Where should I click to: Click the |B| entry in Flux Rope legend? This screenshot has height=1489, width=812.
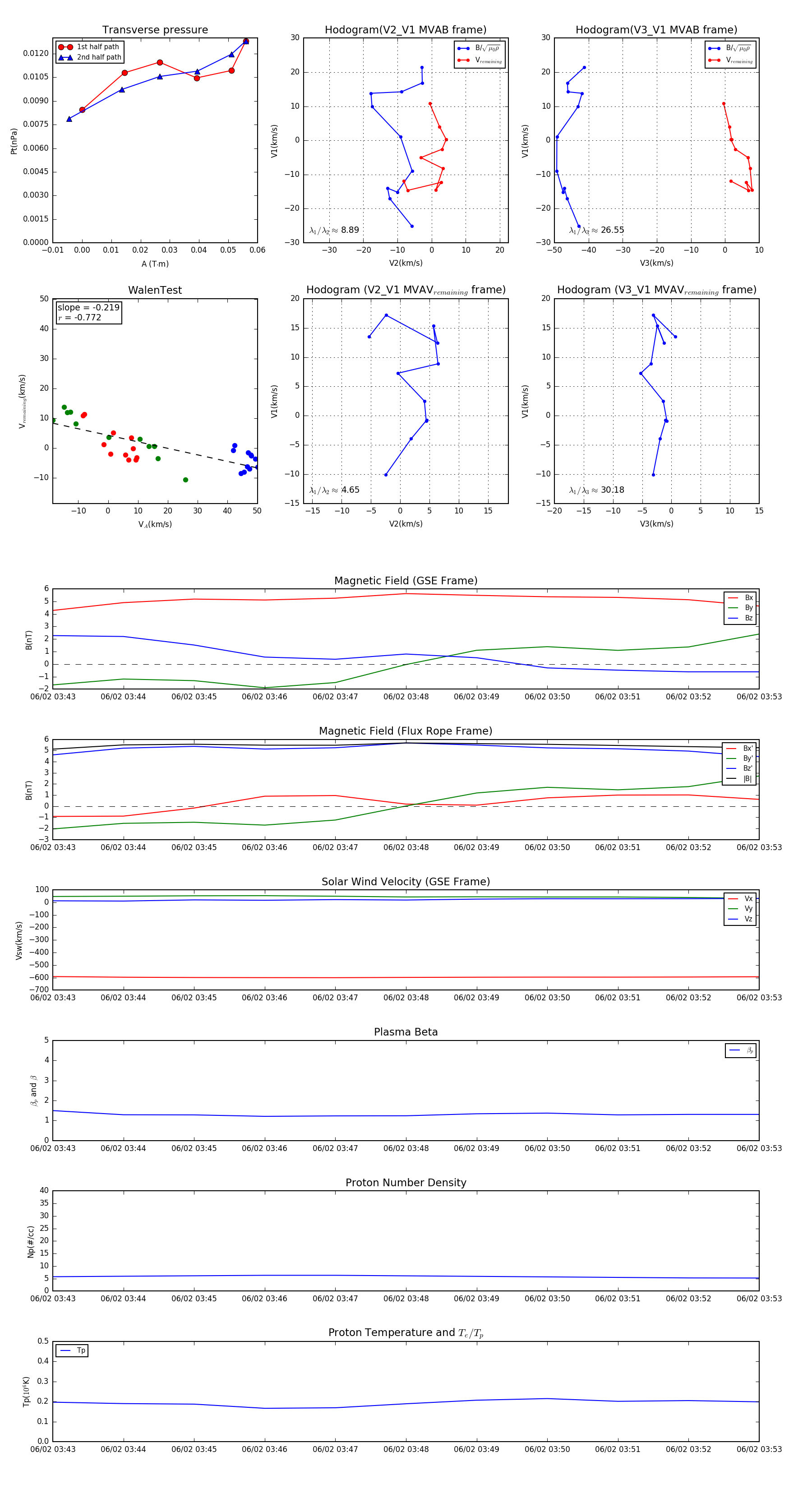(747, 779)
